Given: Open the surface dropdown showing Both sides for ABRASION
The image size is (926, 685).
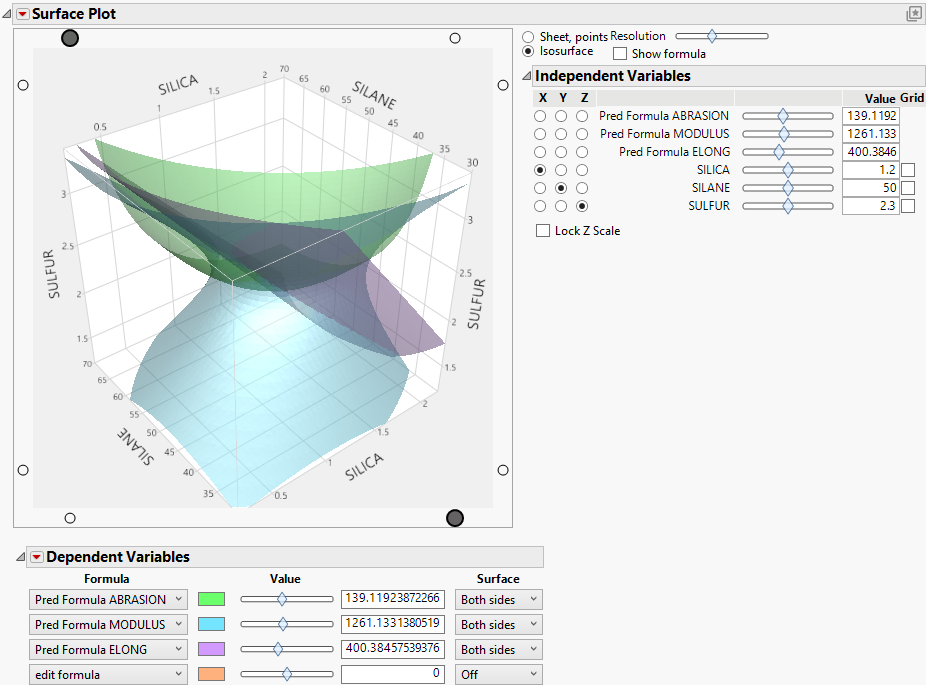Looking at the screenshot, I should pyautogui.click(x=497, y=599).
